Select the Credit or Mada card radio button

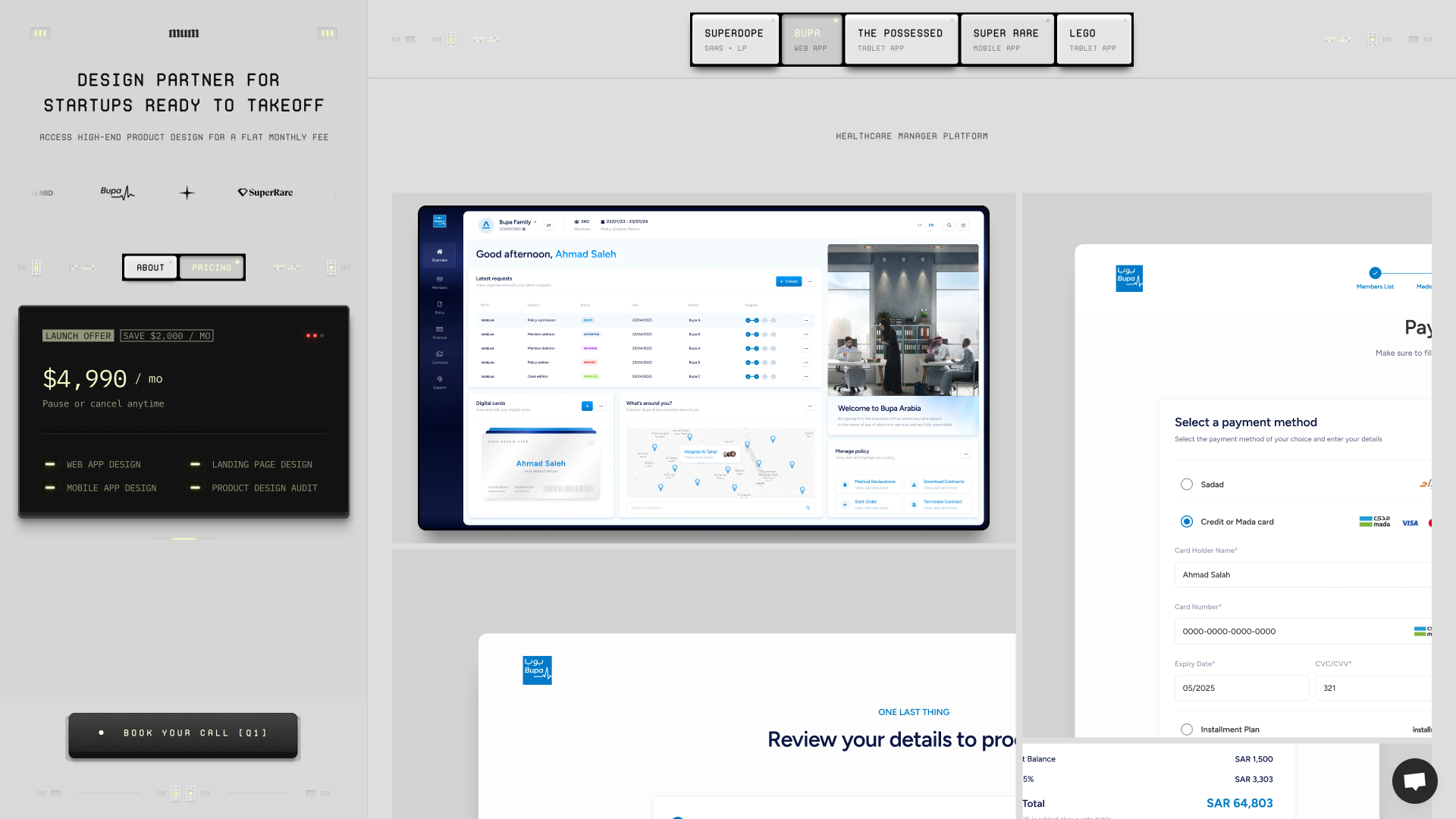(x=1187, y=522)
